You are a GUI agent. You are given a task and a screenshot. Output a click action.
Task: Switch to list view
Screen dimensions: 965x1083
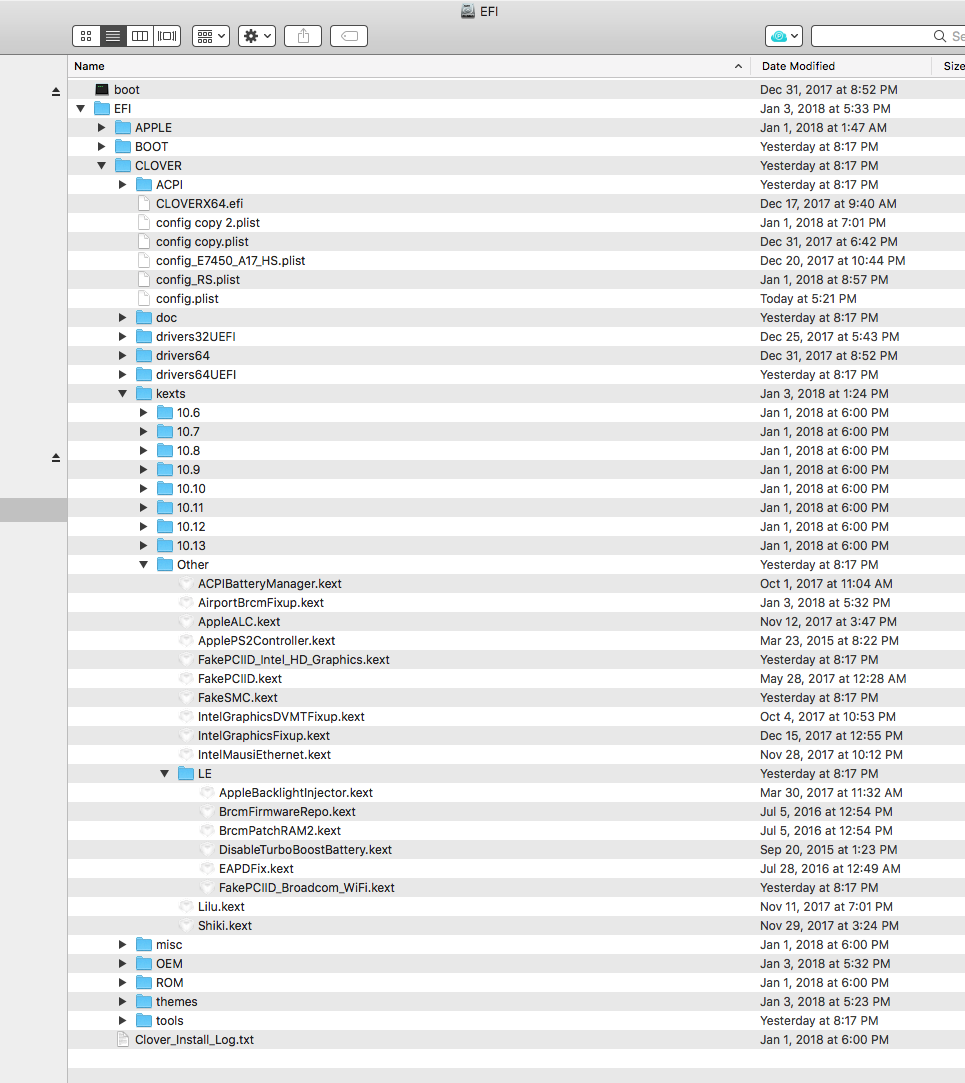(x=113, y=36)
